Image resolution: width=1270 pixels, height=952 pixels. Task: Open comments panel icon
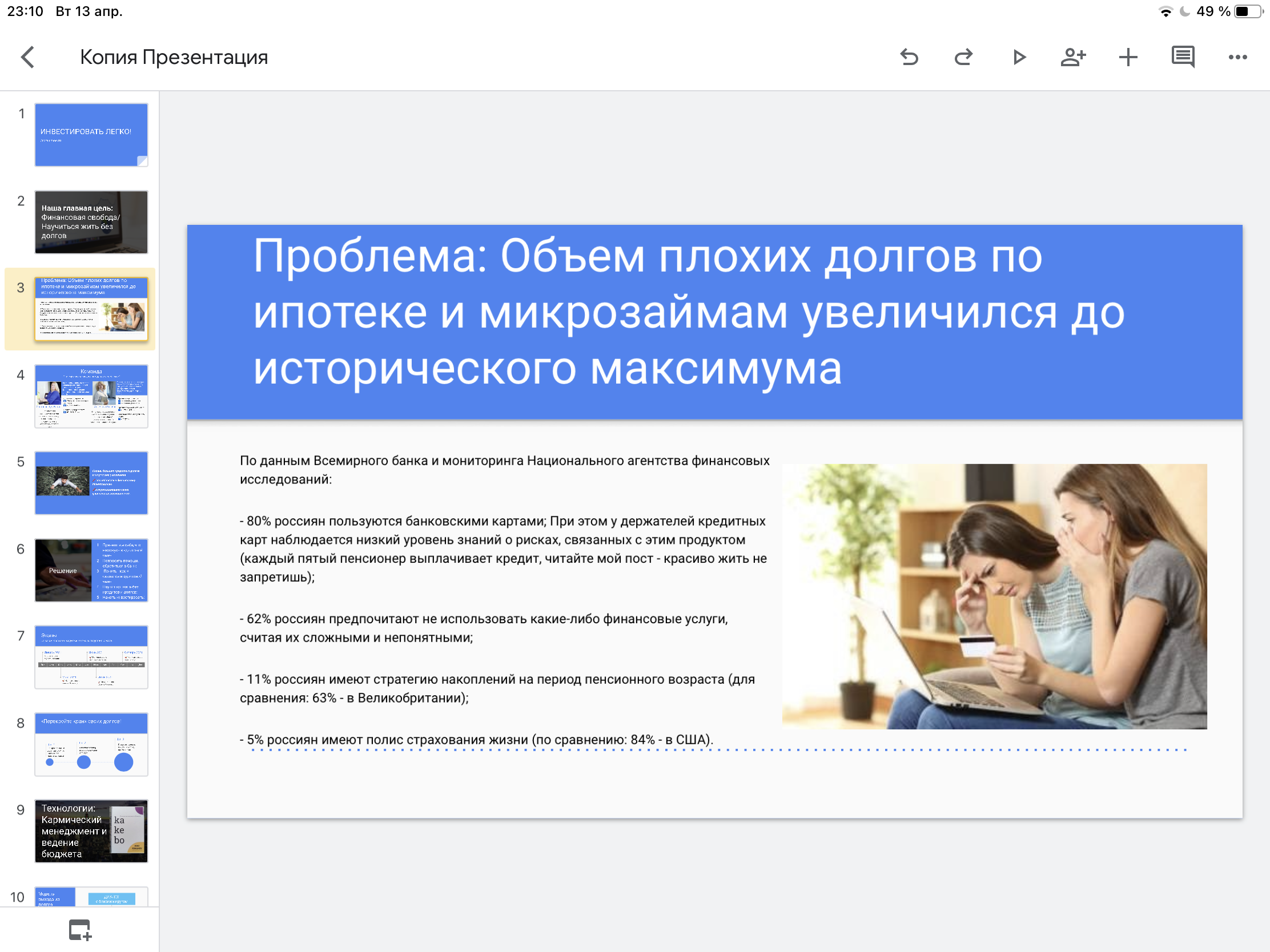click(1183, 57)
